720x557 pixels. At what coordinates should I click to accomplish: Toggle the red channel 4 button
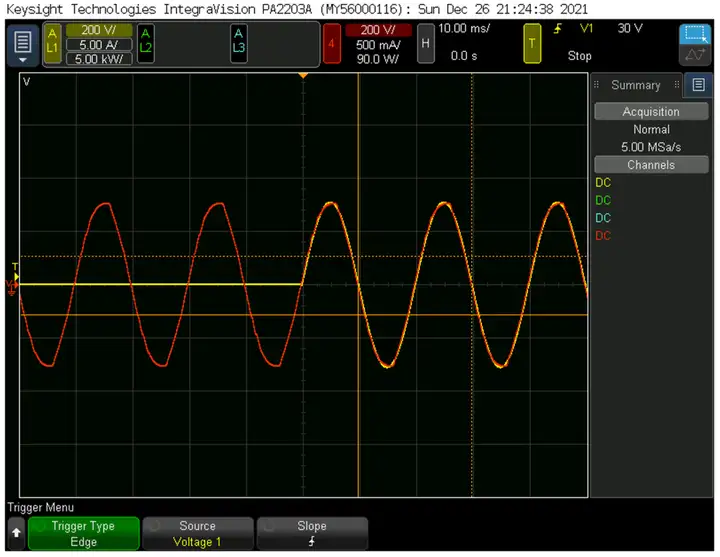pos(332,44)
